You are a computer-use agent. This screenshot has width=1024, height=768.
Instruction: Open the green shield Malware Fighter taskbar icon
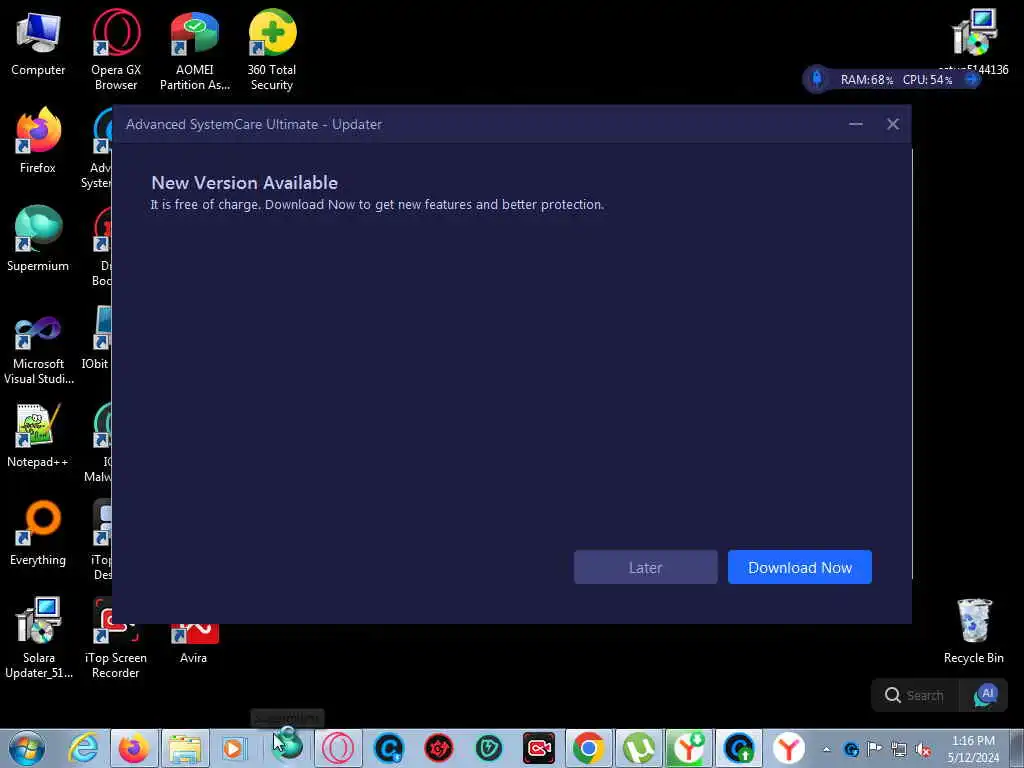pyautogui.click(x=488, y=748)
